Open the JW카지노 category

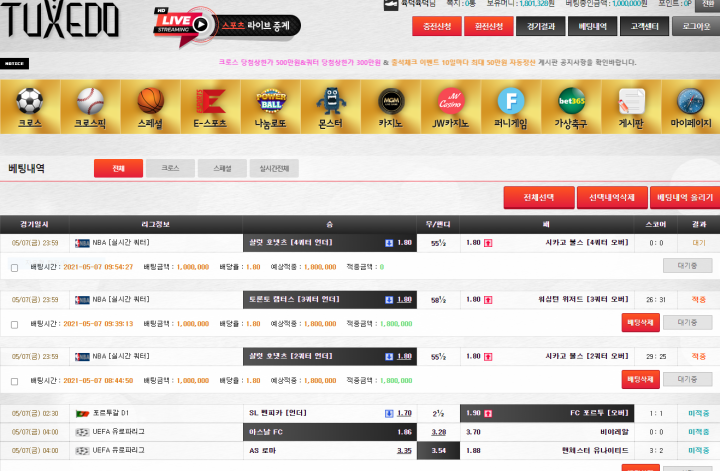451,107
